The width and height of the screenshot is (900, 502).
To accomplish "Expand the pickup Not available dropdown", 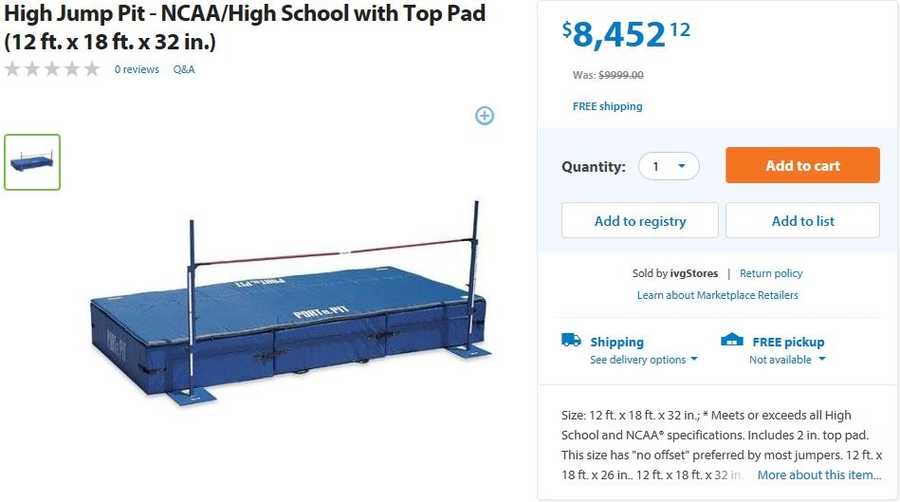I will pos(787,360).
